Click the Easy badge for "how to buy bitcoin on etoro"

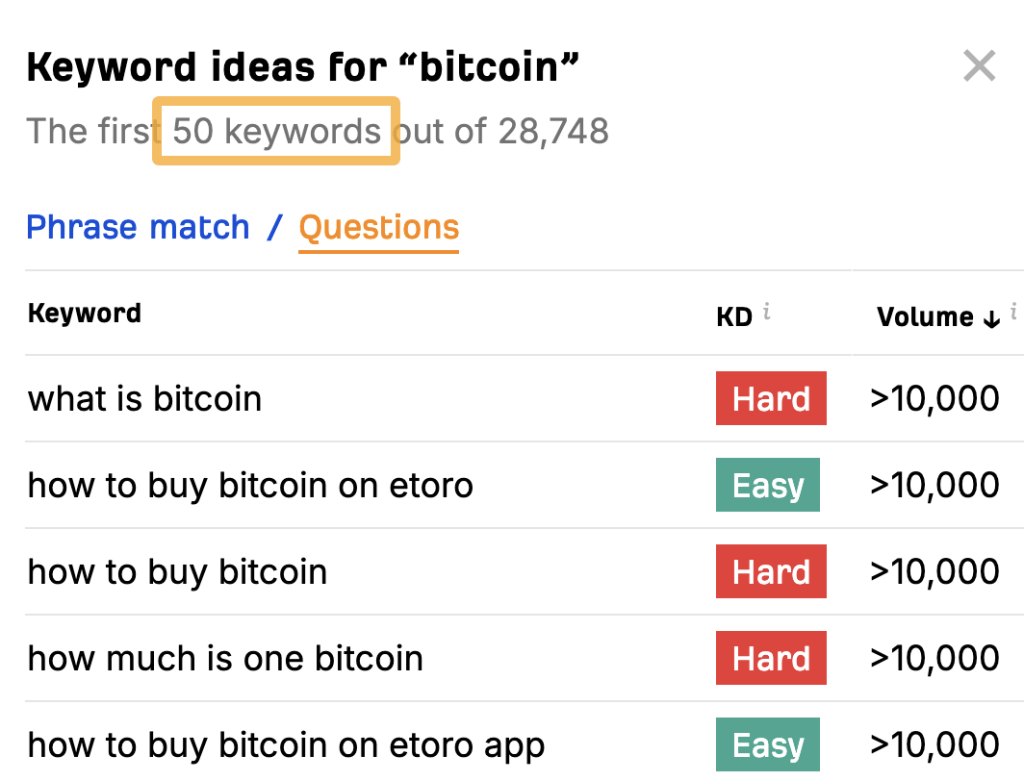768,486
